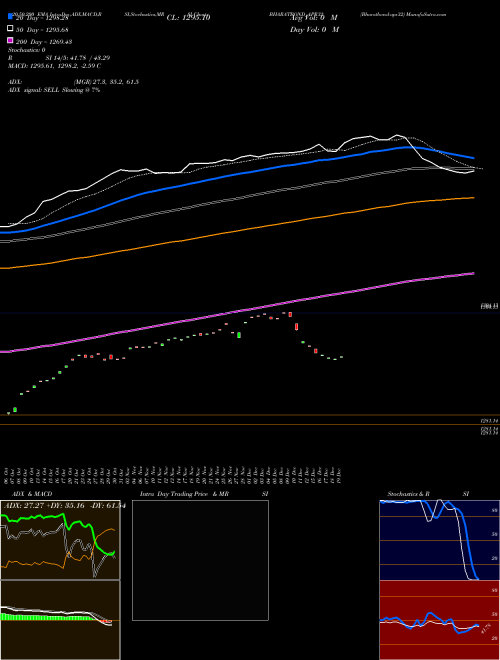Click the (MGR) 27.3, 35.2, 61.5 values
Viewport: 500px width, 660px height.
point(106,82)
